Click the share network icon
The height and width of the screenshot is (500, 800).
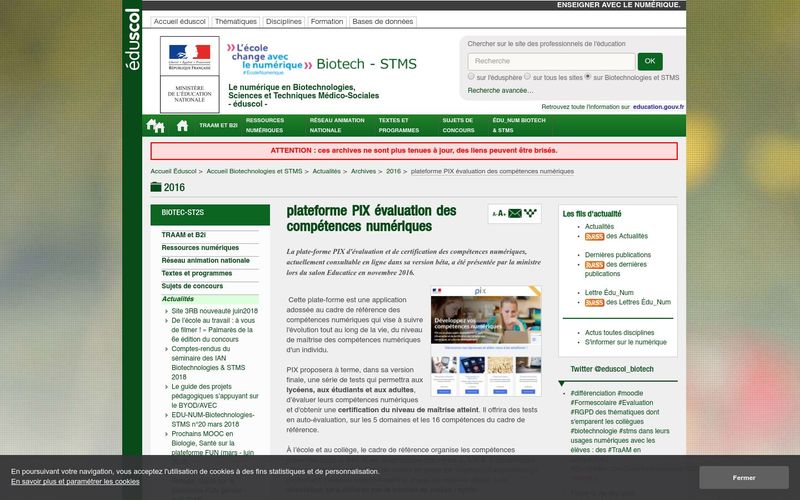(530, 213)
